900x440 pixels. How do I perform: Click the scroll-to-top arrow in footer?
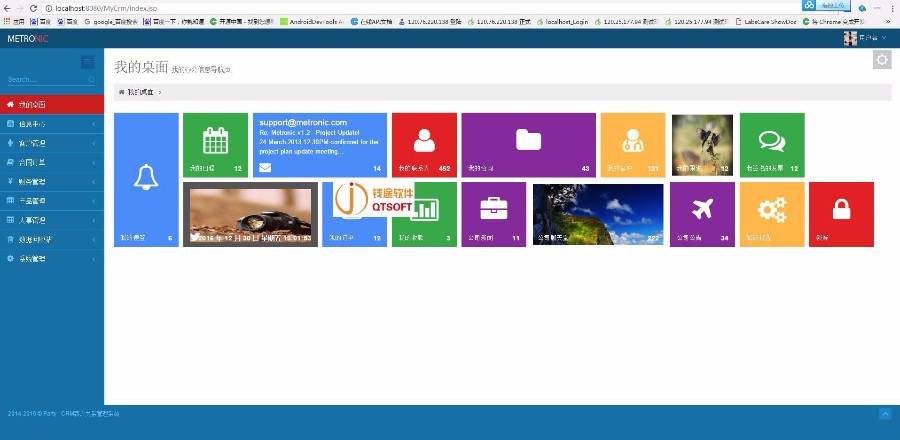pyautogui.click(x=885, y=414)
